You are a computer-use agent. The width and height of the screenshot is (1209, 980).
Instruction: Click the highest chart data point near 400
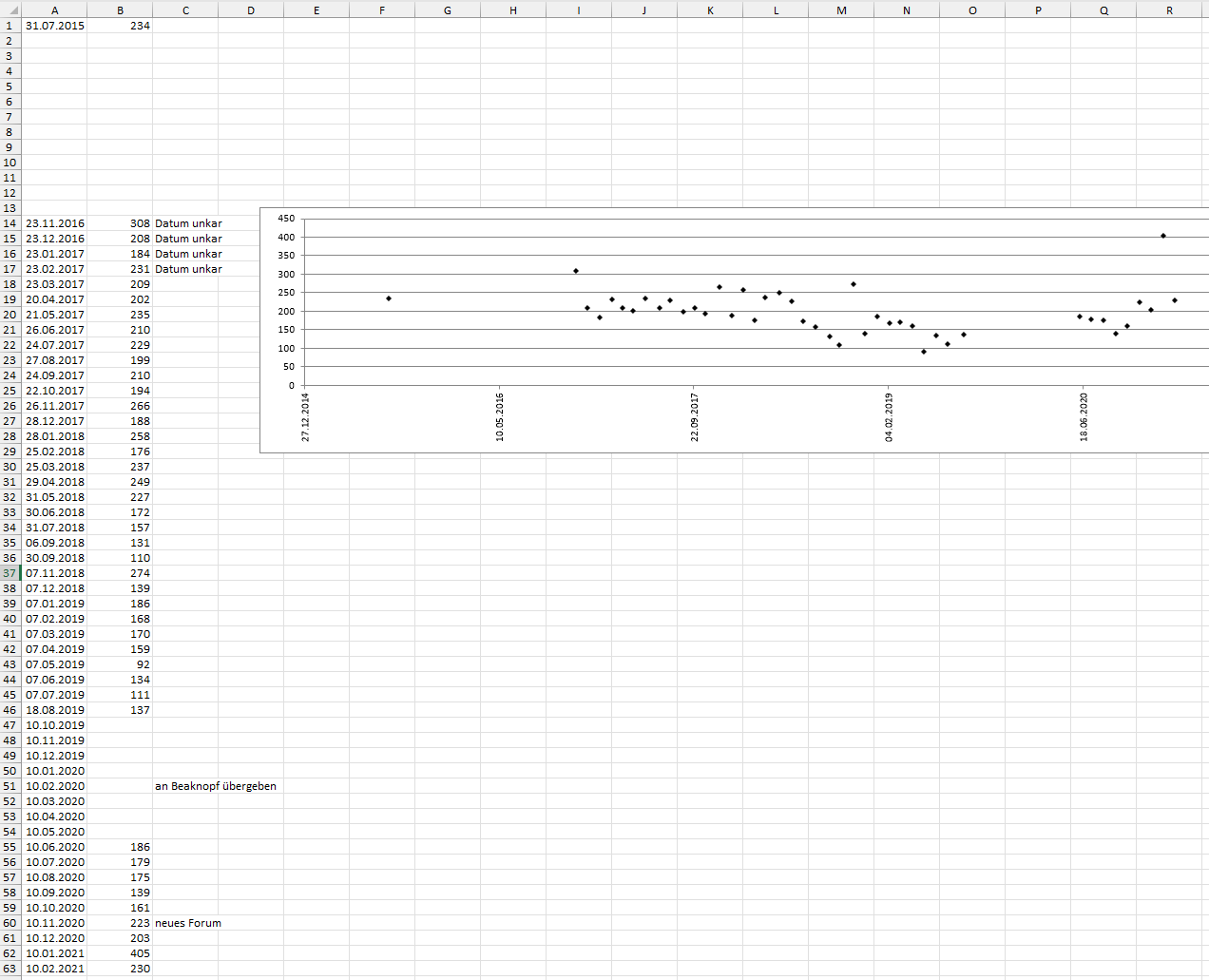point(1163,236)
